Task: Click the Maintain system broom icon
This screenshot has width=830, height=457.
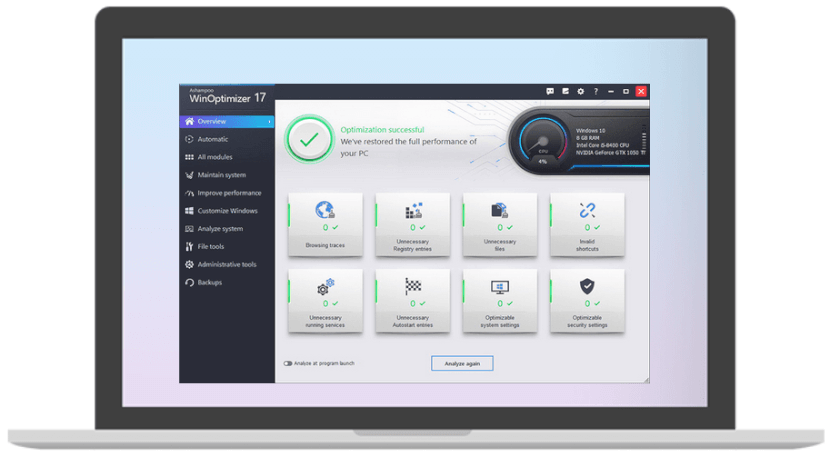Action: point(190,175)
